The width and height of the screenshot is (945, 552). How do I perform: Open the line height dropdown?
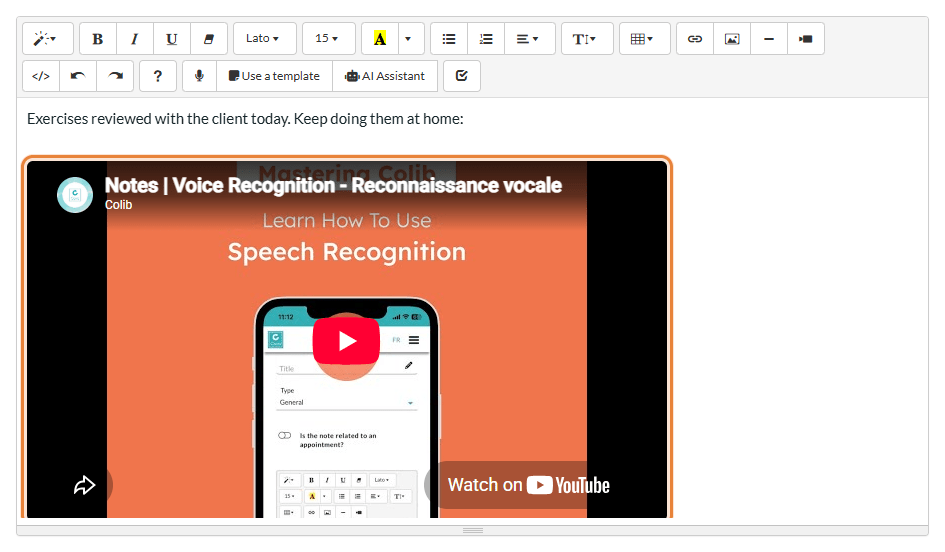click(x=587, y=39)
